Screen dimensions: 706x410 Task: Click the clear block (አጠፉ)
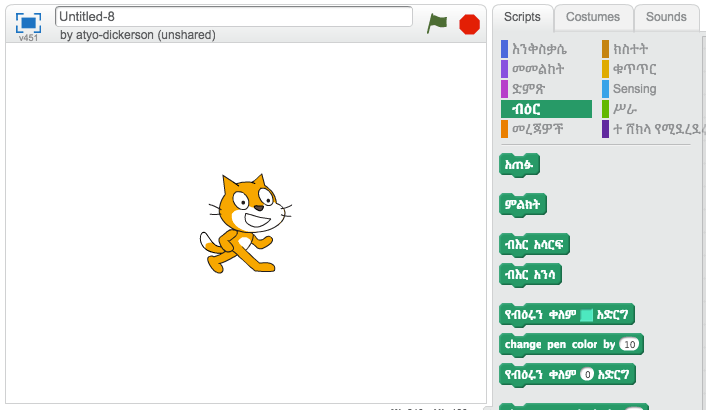[x=519, y=165]
